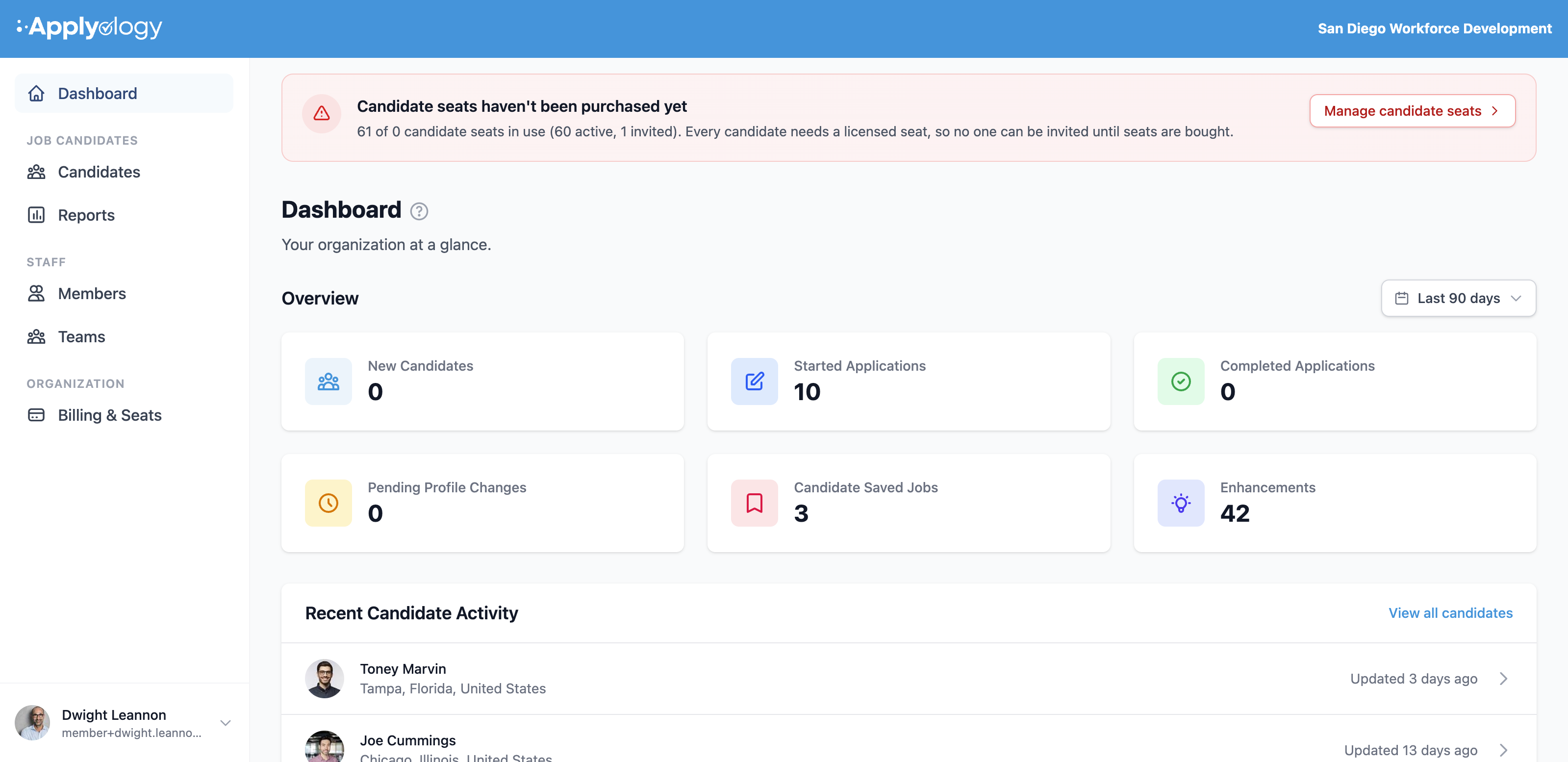The width and height of the screenshot is (1568, 762).
Task: Click the Candidate Saved Jobs bookmark icon
Action: [755, 503]
